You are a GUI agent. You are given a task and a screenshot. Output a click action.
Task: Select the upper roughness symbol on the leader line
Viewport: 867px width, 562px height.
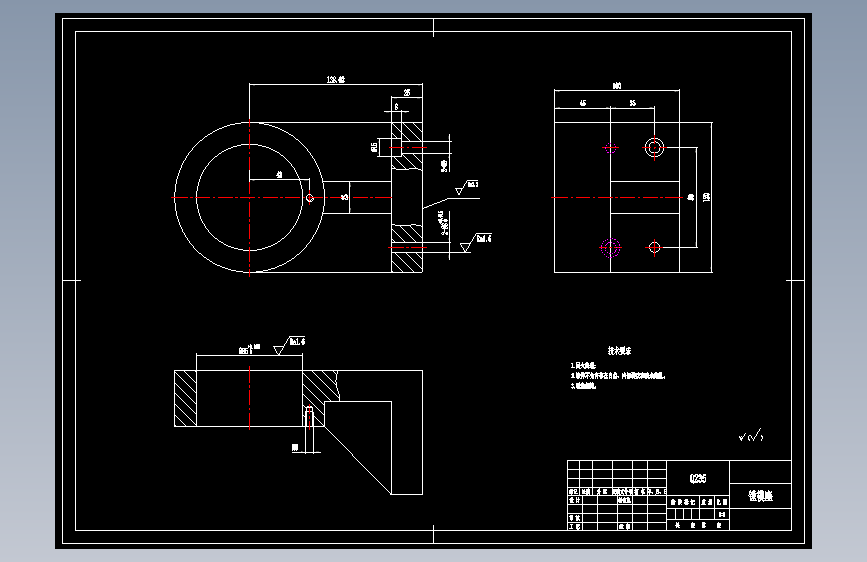click(x=467, y=188)
